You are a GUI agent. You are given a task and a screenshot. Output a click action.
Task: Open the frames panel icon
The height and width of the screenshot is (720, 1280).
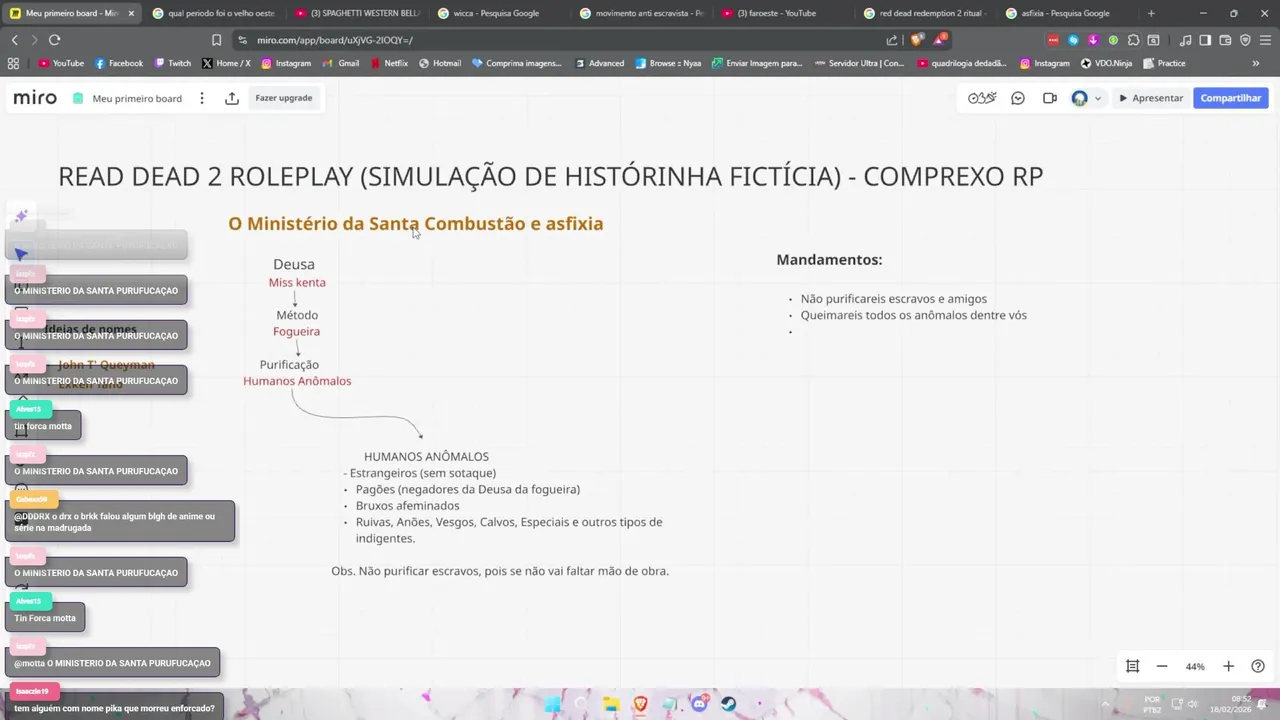[1133, 666]
